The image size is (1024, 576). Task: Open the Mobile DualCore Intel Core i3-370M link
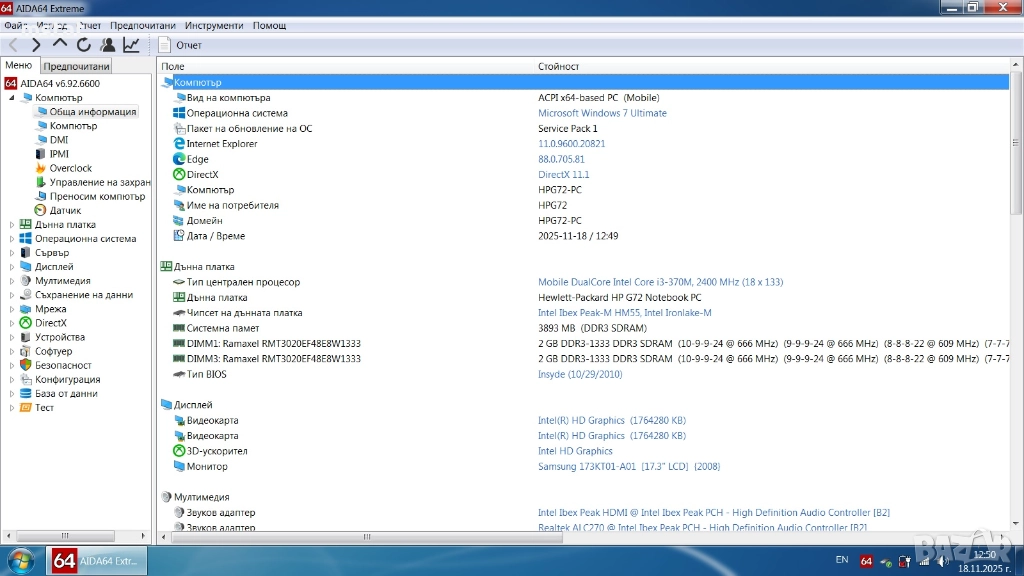click(658, 282)
